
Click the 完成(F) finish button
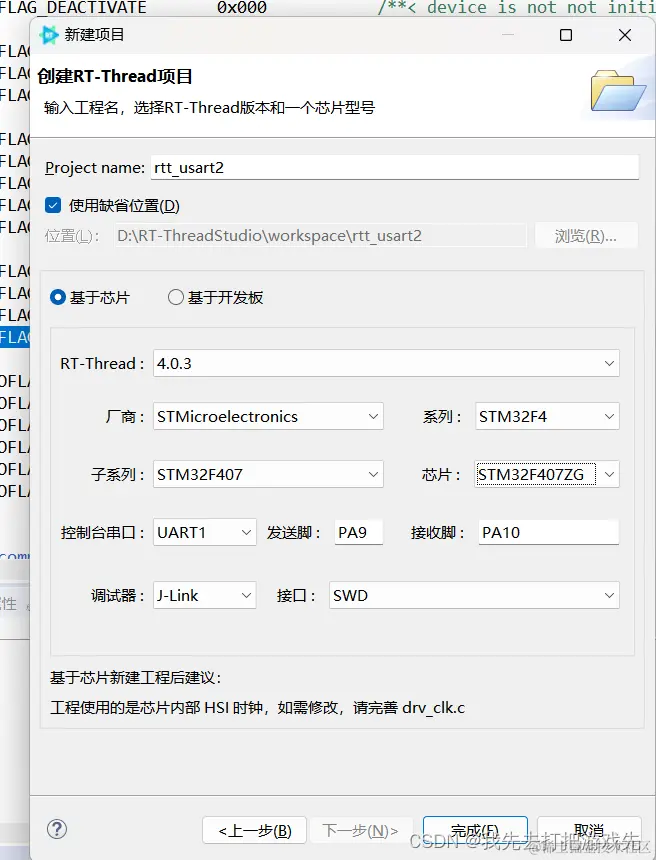click(x=475, y=830)
